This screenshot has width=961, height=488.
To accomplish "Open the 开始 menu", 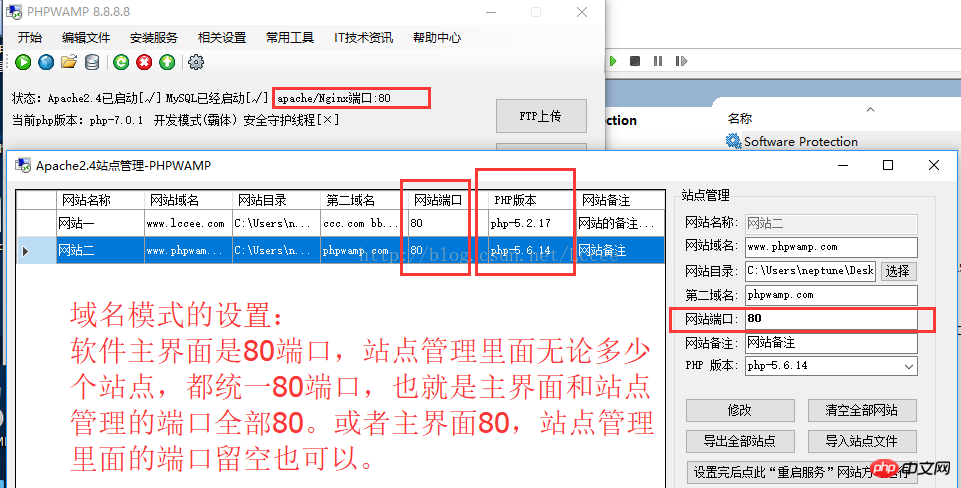I will 30,37.
